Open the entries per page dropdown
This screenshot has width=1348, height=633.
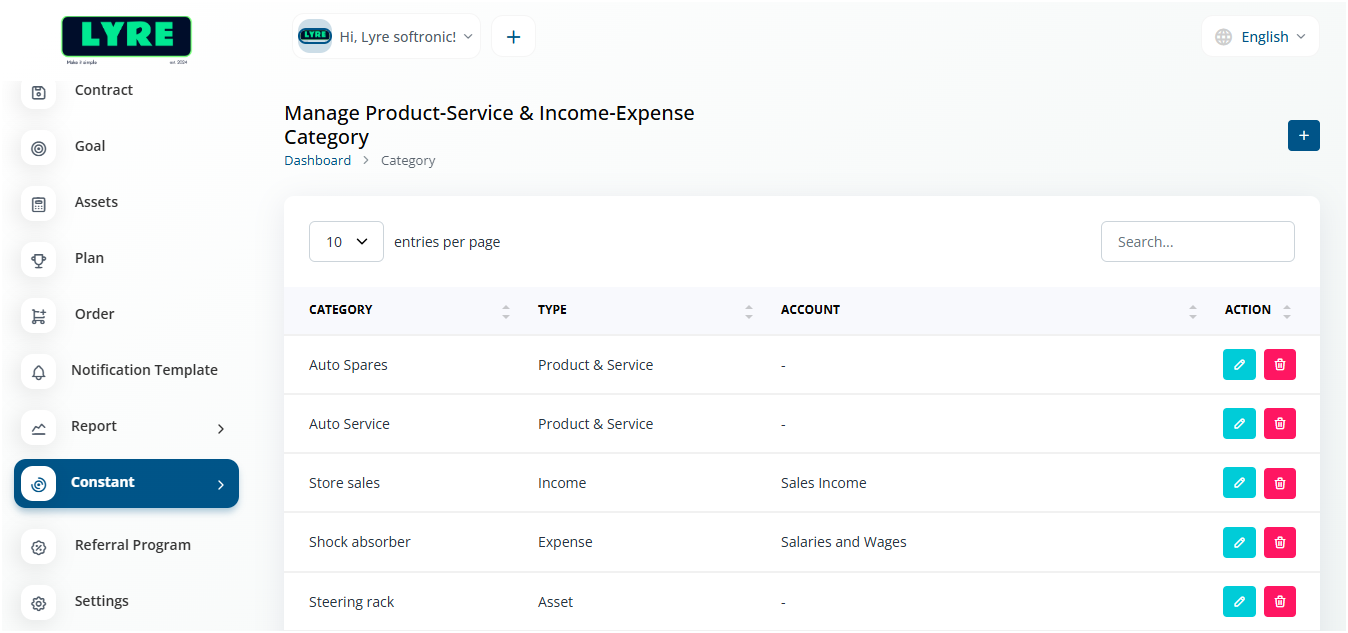[346, 242]
